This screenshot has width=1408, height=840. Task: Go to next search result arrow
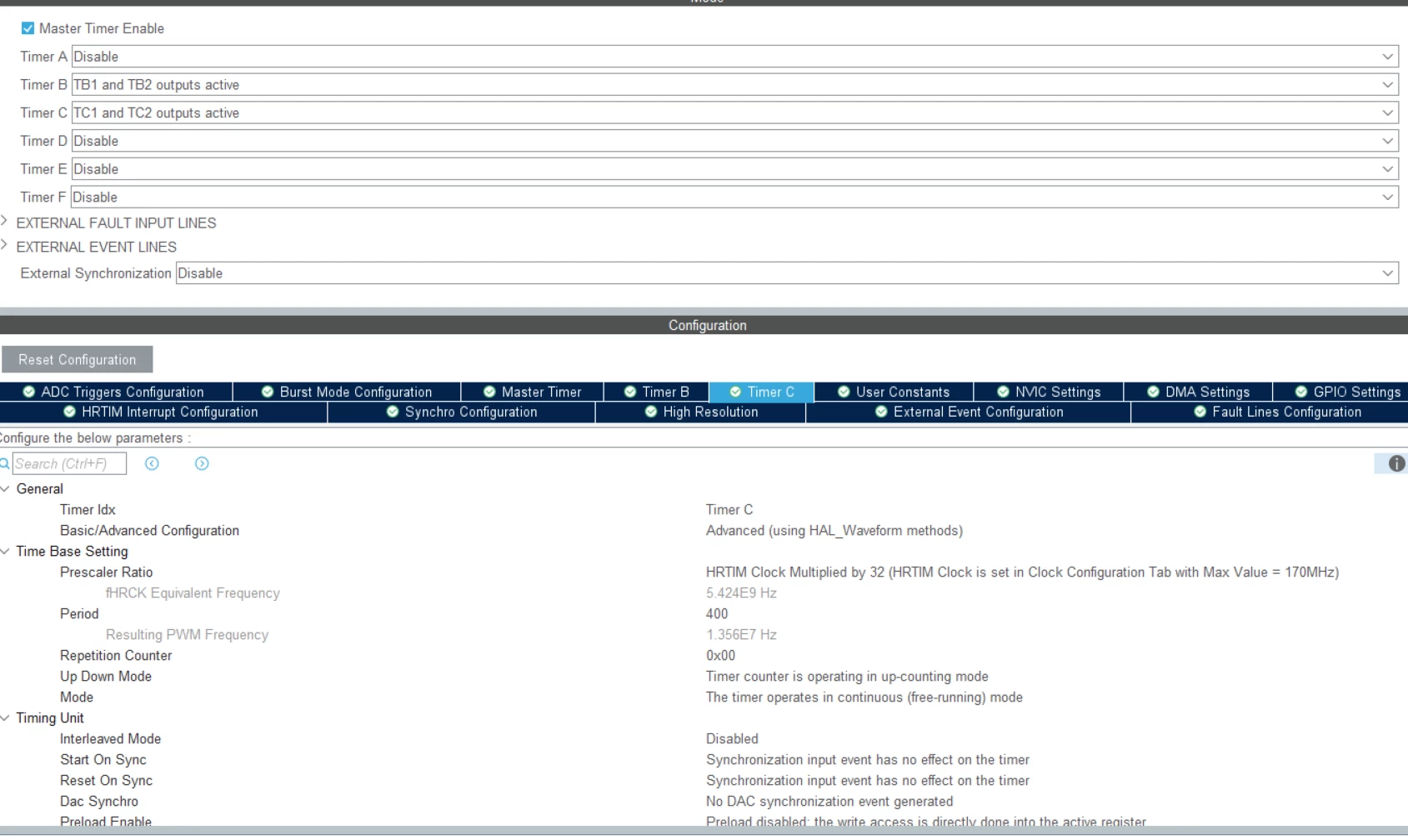coord(202,463)
